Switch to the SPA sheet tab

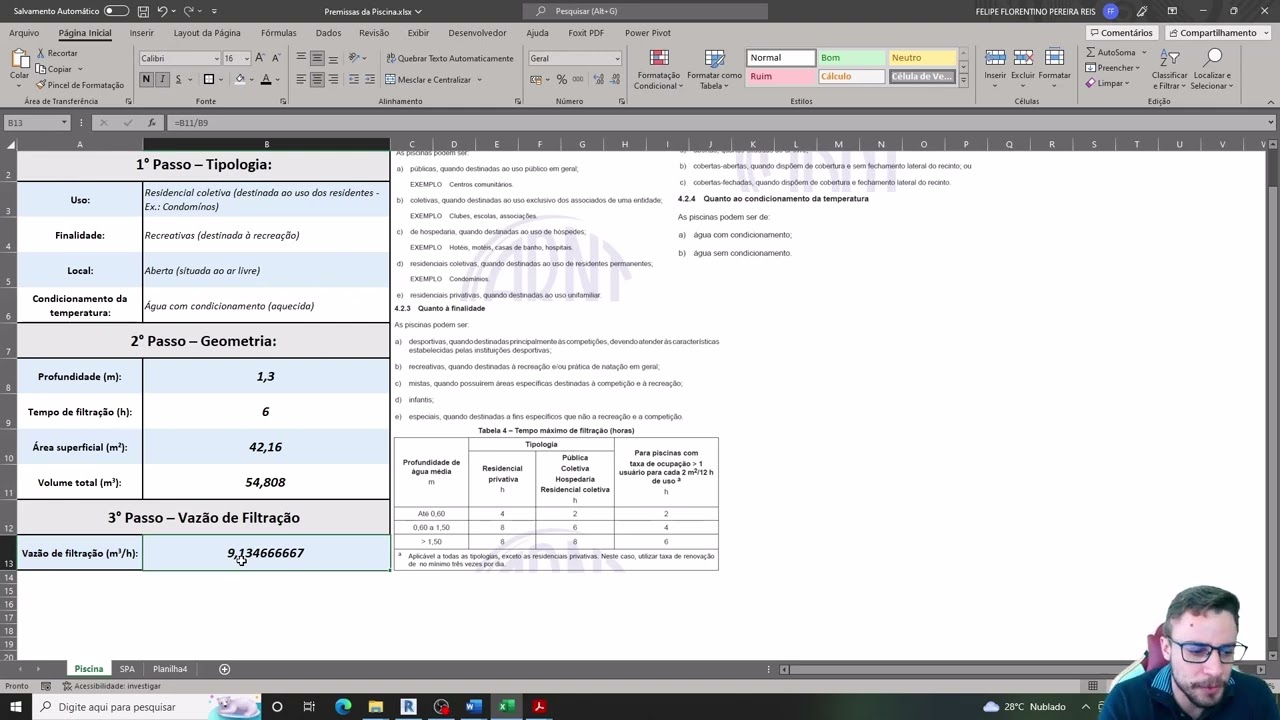point(127,669)
